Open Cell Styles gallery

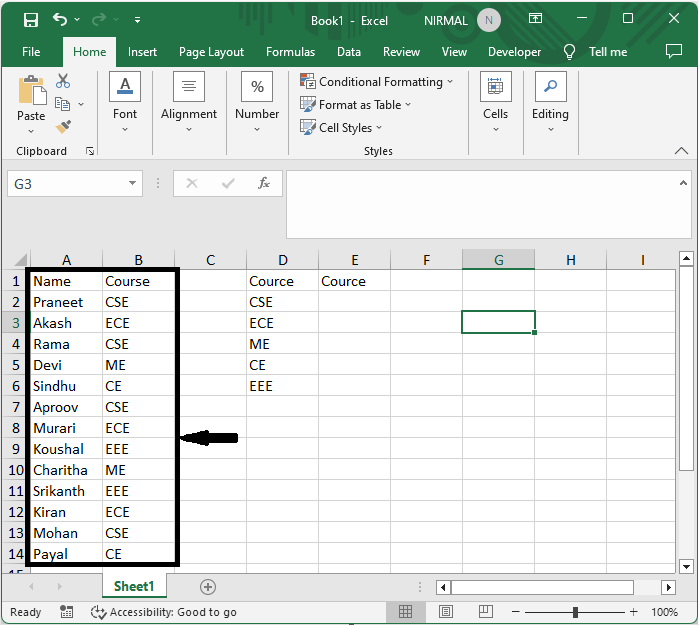pos(341,128)
